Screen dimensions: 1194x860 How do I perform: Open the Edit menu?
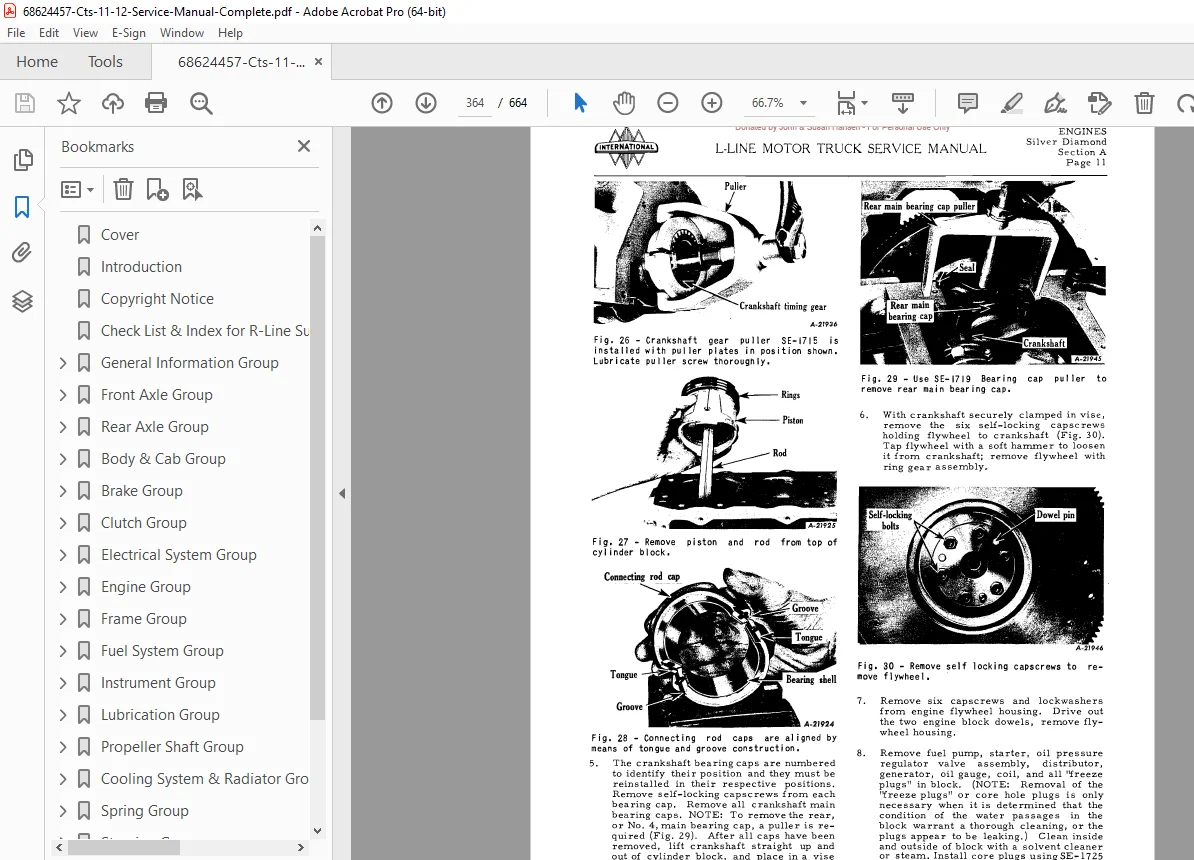pyautogui.click(x=49, y=33)
